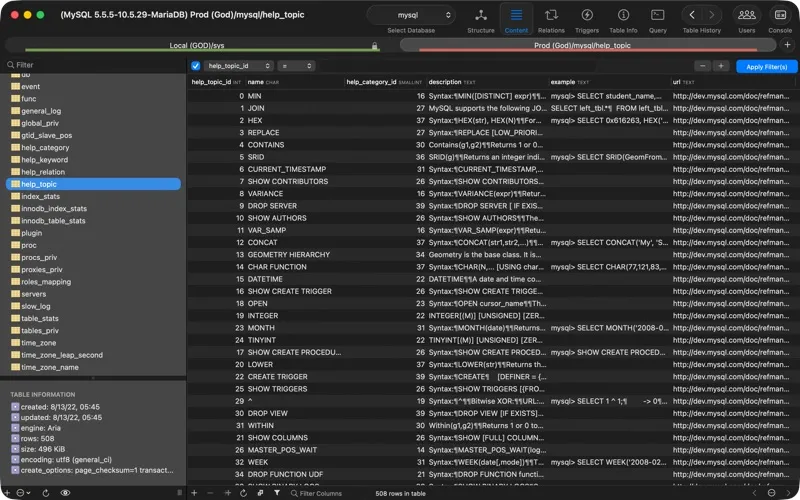Duplicate the selected row
Viewport: 800px width, 500px height.
(228, 493)
